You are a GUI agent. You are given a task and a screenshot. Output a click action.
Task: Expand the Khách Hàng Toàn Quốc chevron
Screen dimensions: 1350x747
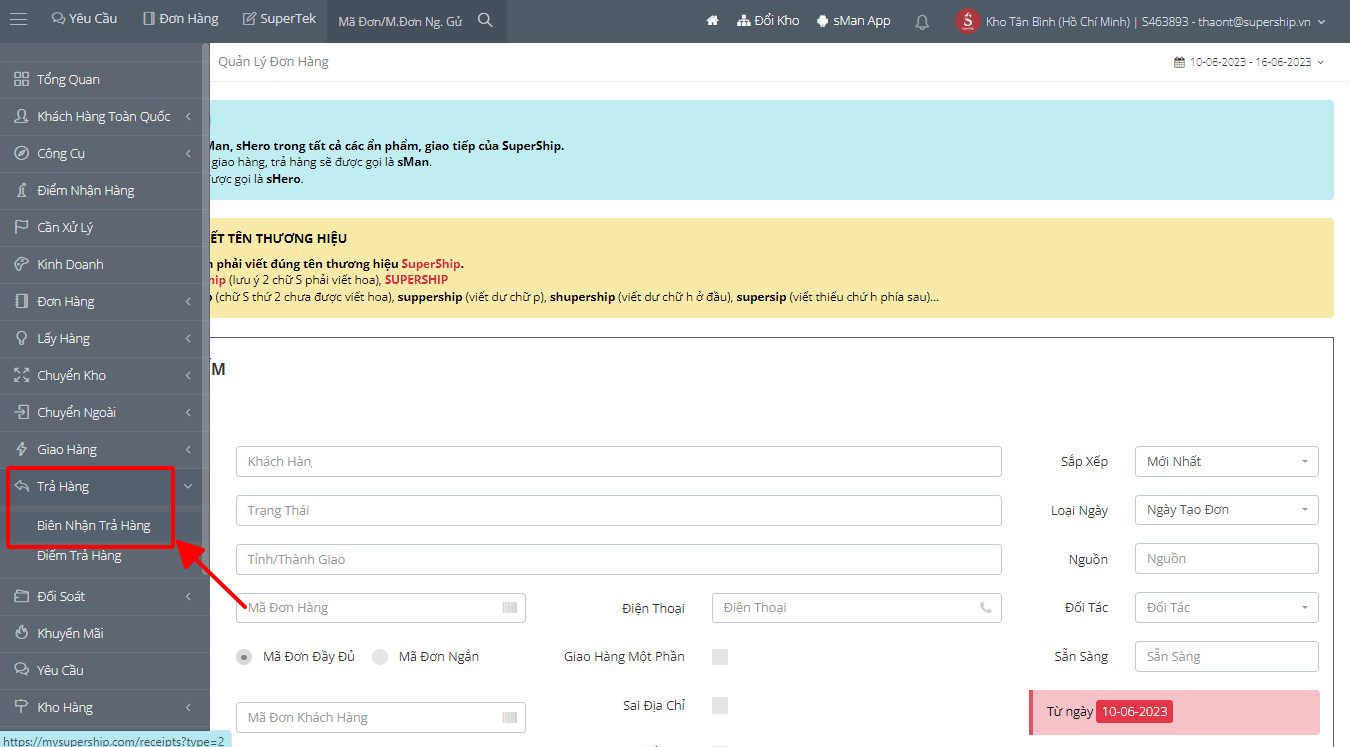(188, 116)
